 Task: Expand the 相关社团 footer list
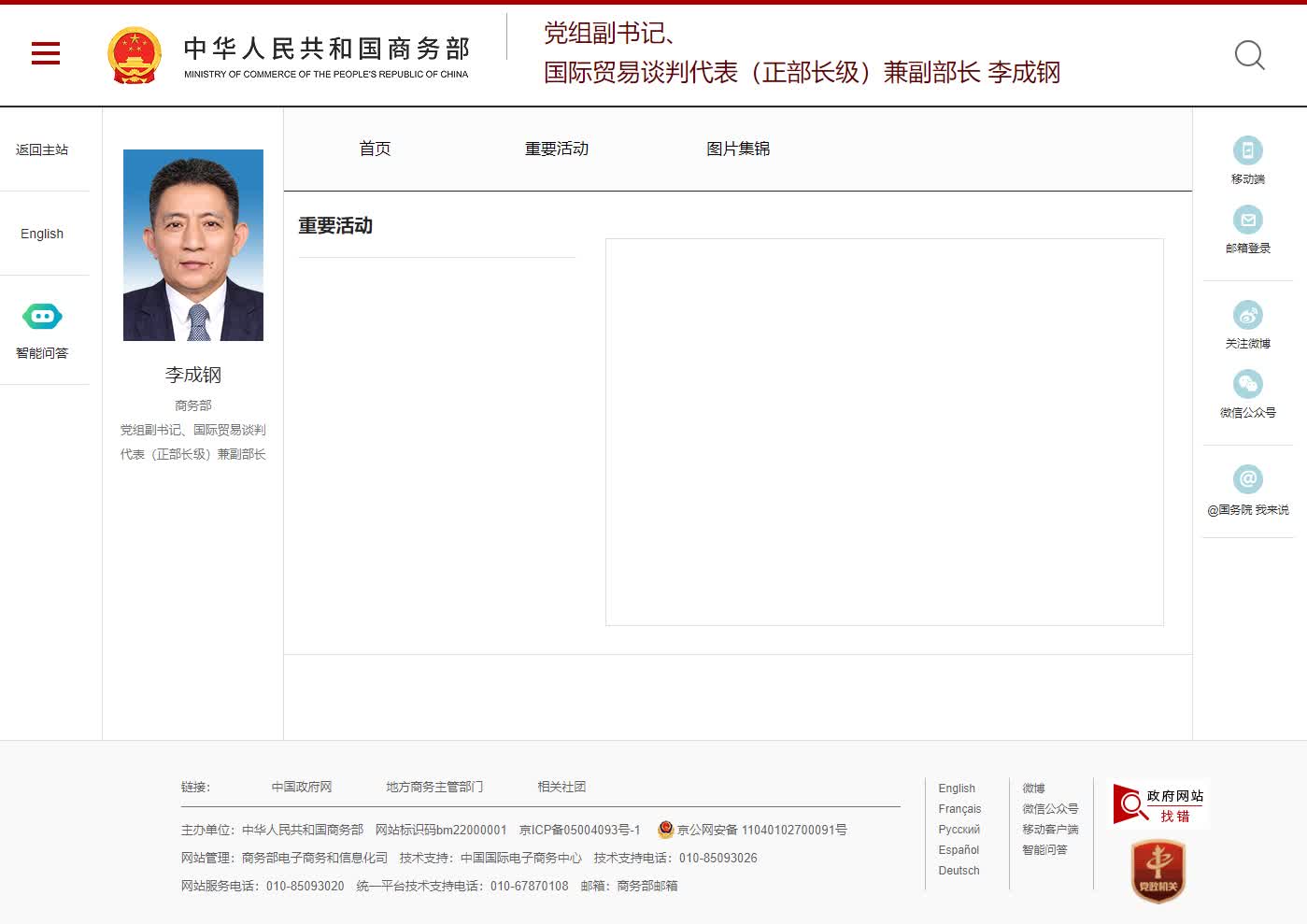(x=561, y=788)
